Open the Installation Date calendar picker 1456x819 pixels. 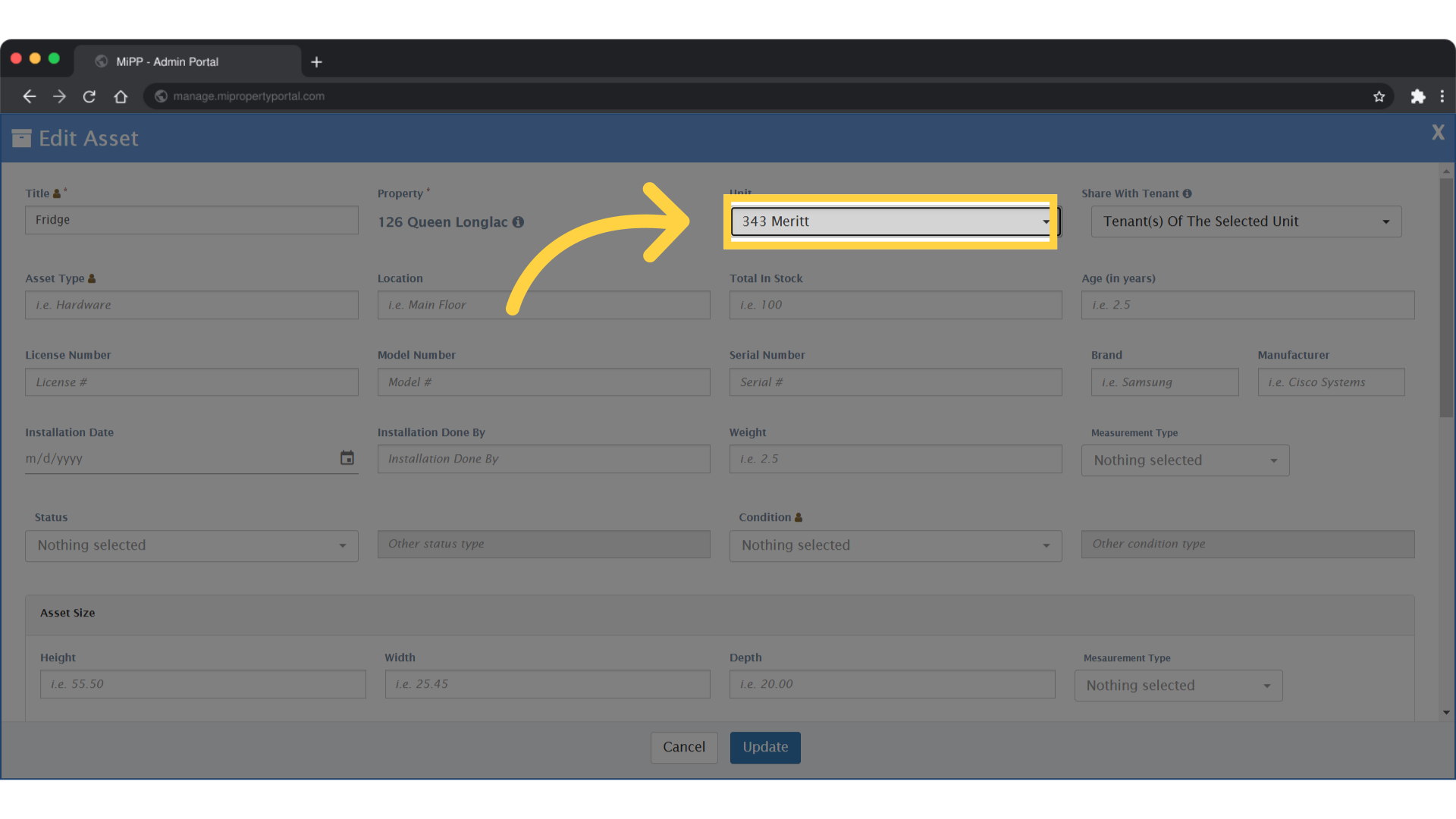point(347,458)
